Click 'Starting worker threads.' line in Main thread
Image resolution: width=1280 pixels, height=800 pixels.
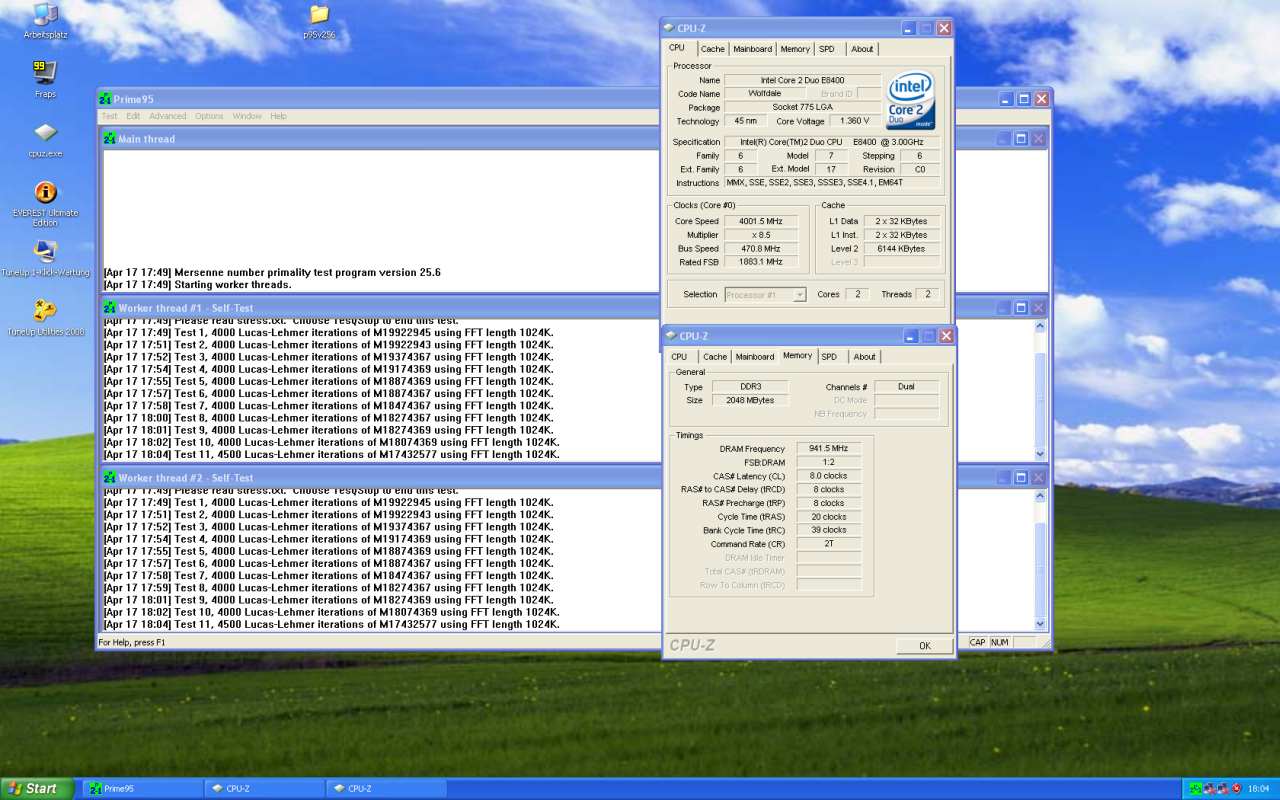[197, 285]
